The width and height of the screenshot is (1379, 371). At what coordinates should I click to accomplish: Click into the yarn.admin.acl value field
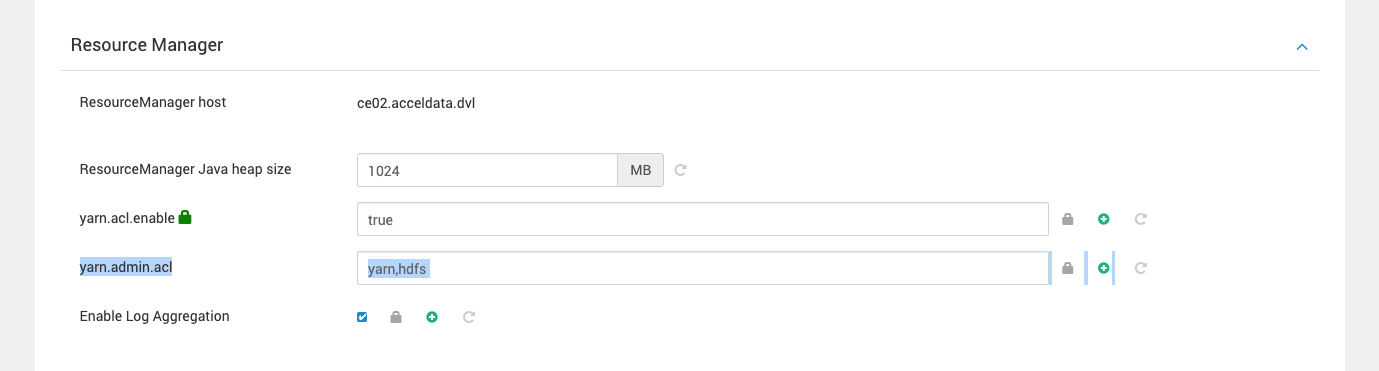[x=702, y=268]
